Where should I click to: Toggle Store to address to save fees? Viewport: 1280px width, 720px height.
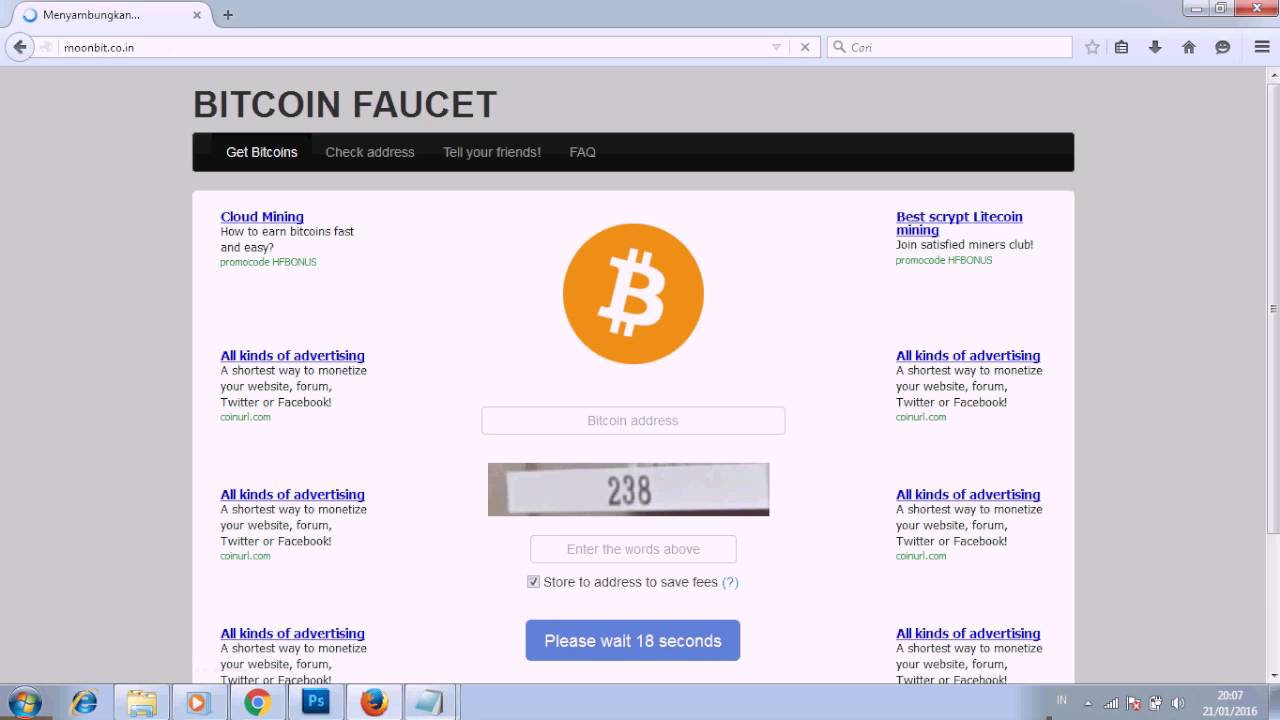pos(533,582)
